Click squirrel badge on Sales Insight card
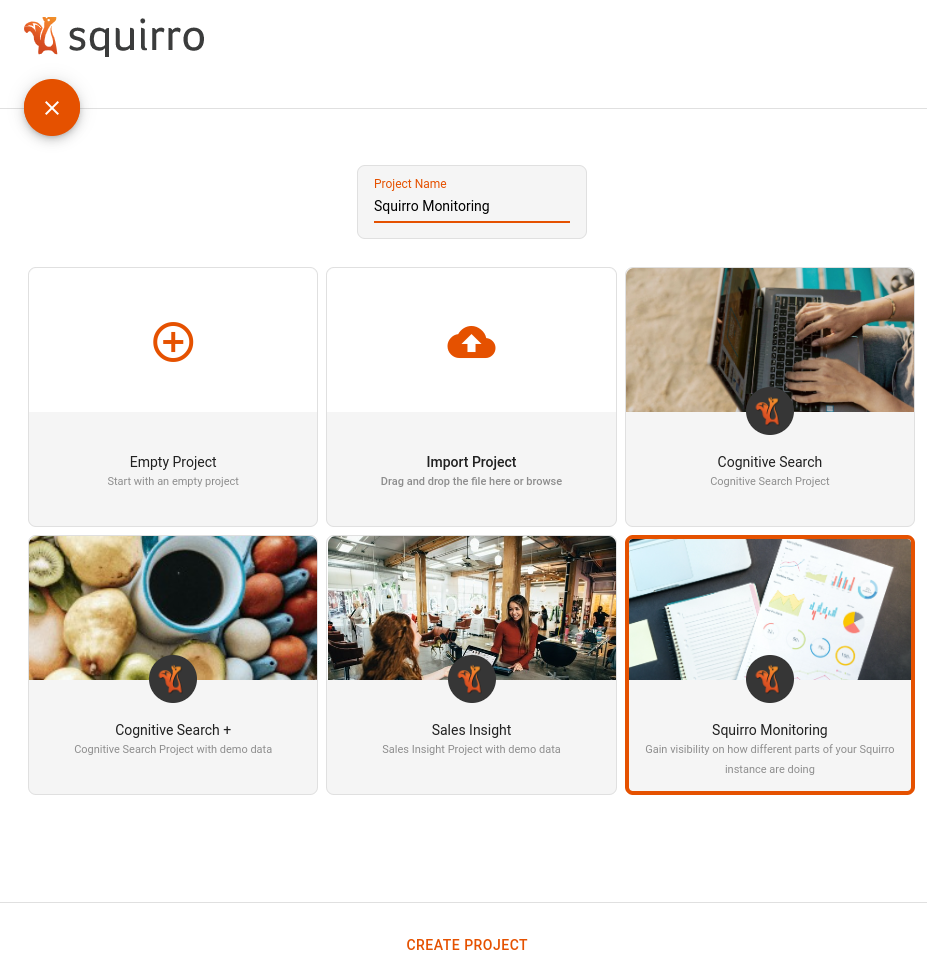The height and width of the screenshot is (979, 927). 471,679
